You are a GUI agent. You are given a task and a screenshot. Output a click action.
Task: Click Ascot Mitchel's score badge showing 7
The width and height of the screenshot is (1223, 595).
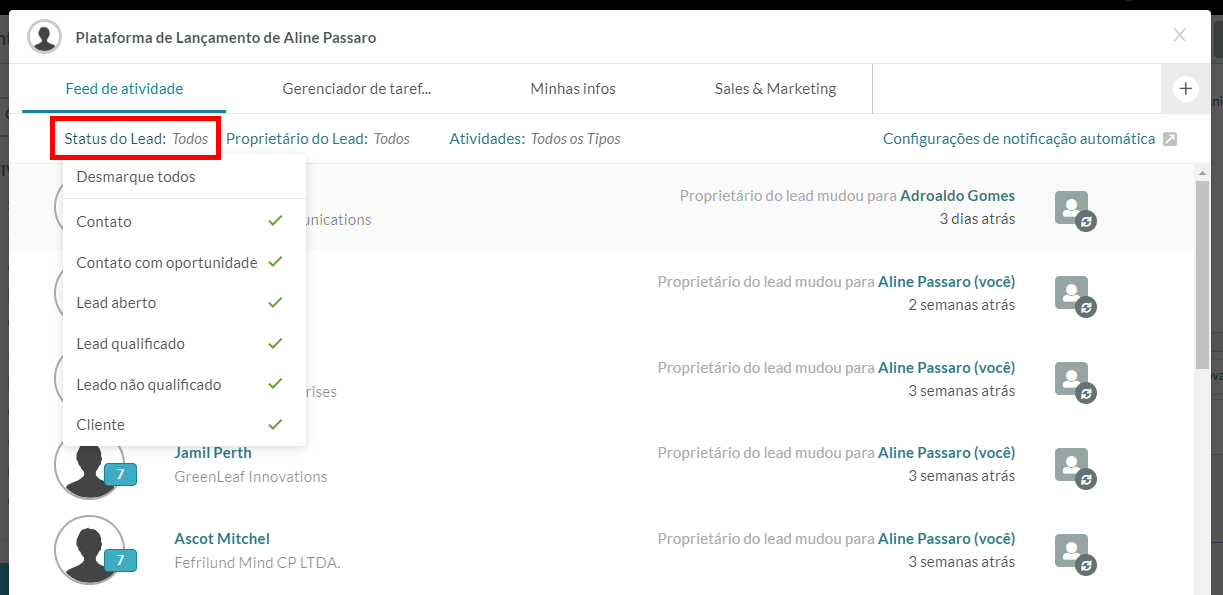click(x=120, y=560)
